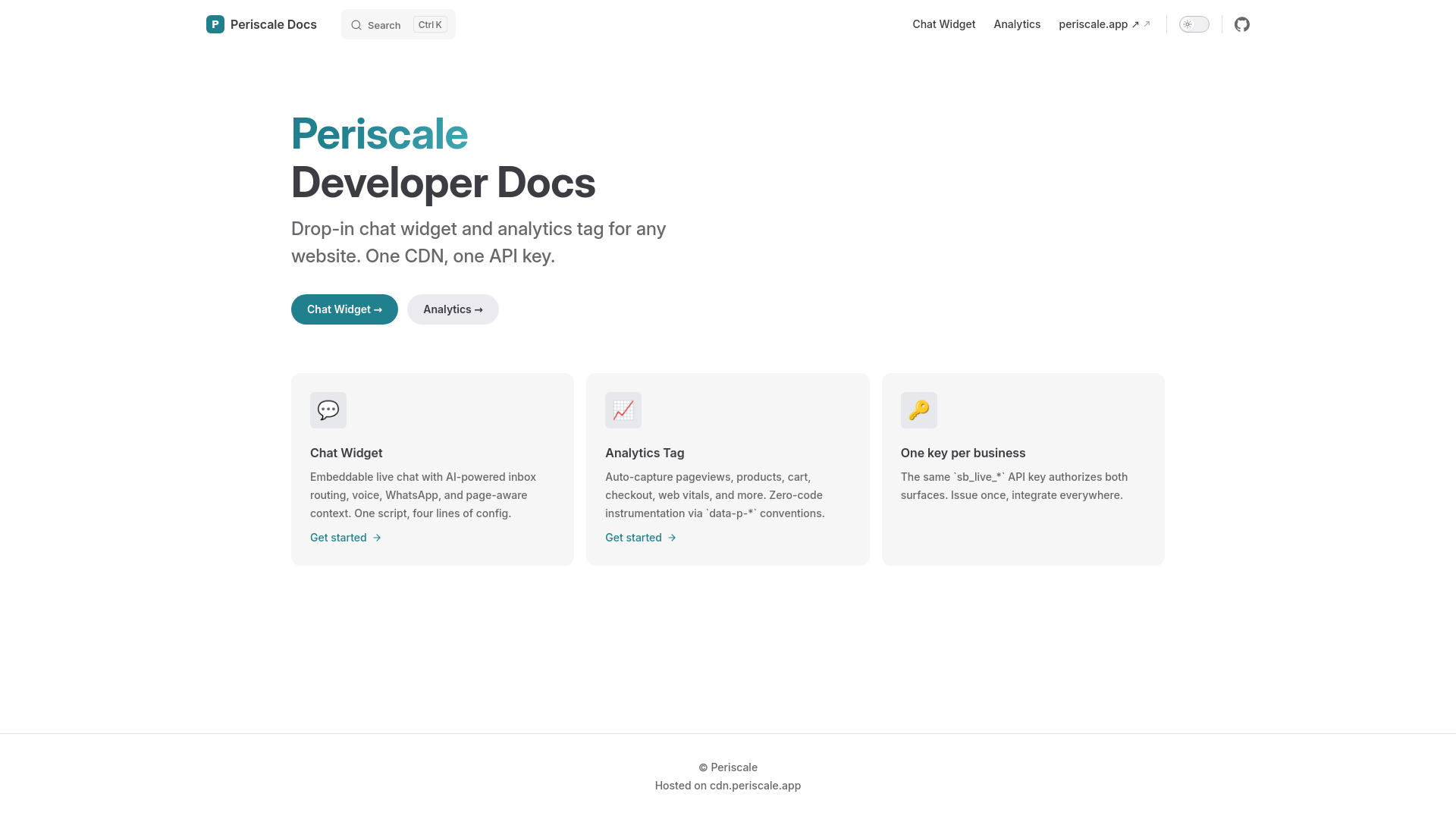Click the teal Chat Widget button
Viewport: 1456px width, 819px height.
(x=344, y=309)
